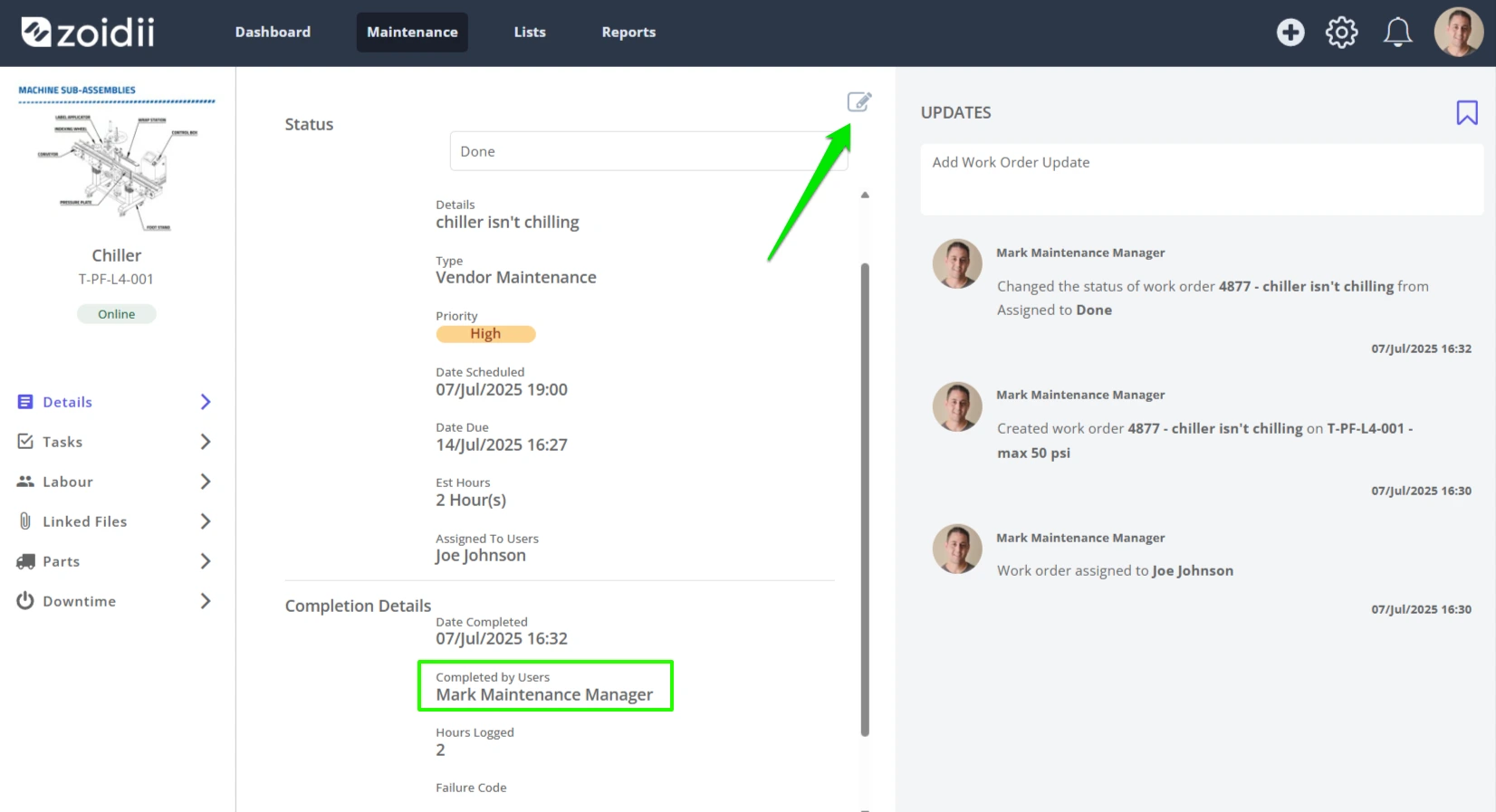Expand the Downtime chevron
Screen dimensions: 1496x812
(206, 601)
